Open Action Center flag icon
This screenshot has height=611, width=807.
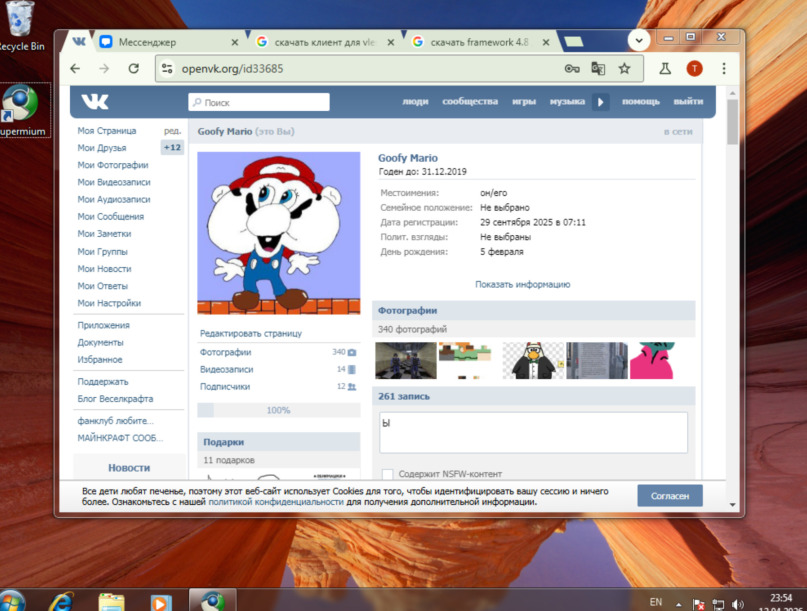(698, 604)
